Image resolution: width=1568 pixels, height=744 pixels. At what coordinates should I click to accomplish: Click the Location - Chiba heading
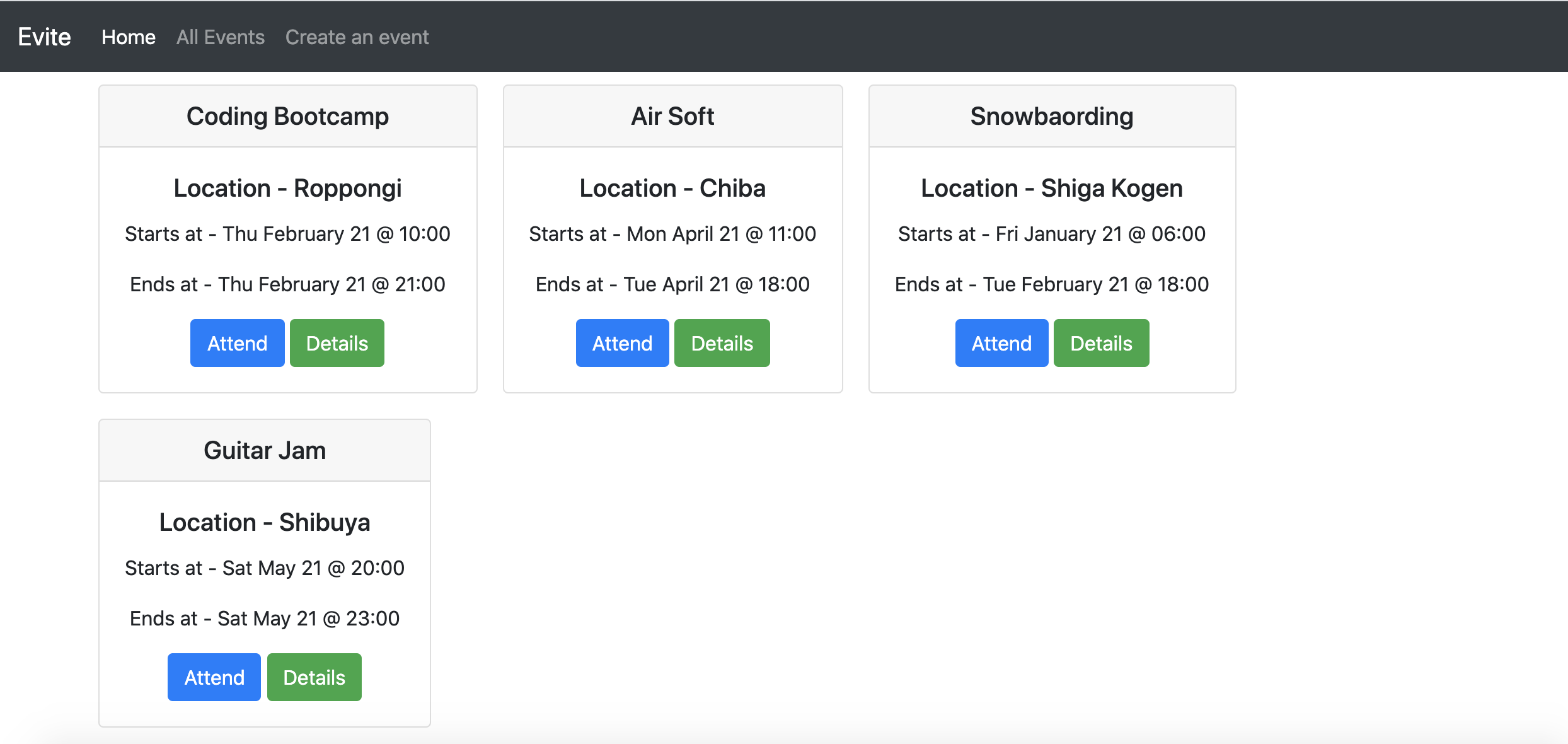pos(672,189)
